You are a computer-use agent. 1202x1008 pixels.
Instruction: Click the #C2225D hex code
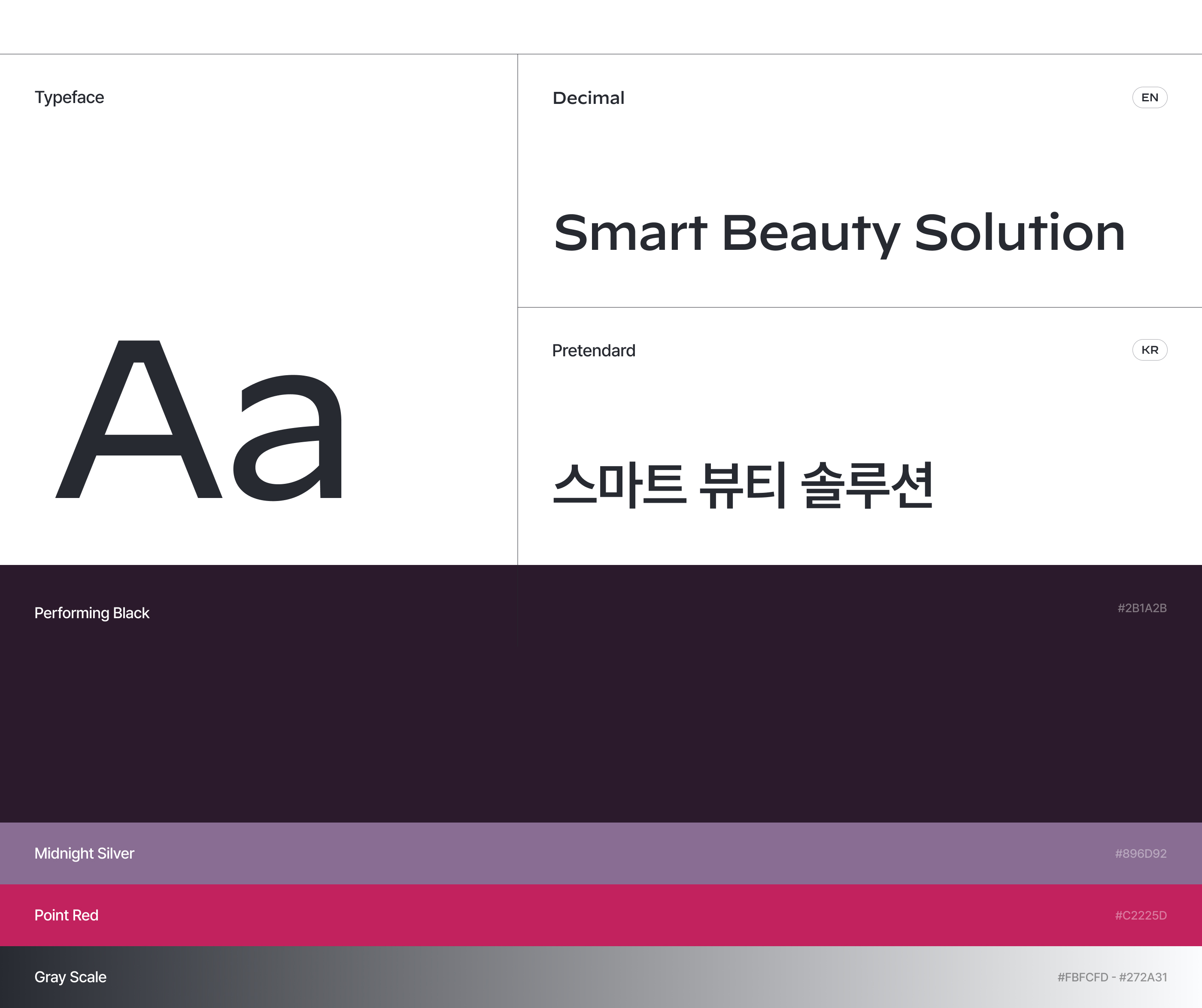pyautogui.click(x=1140, y=915)
